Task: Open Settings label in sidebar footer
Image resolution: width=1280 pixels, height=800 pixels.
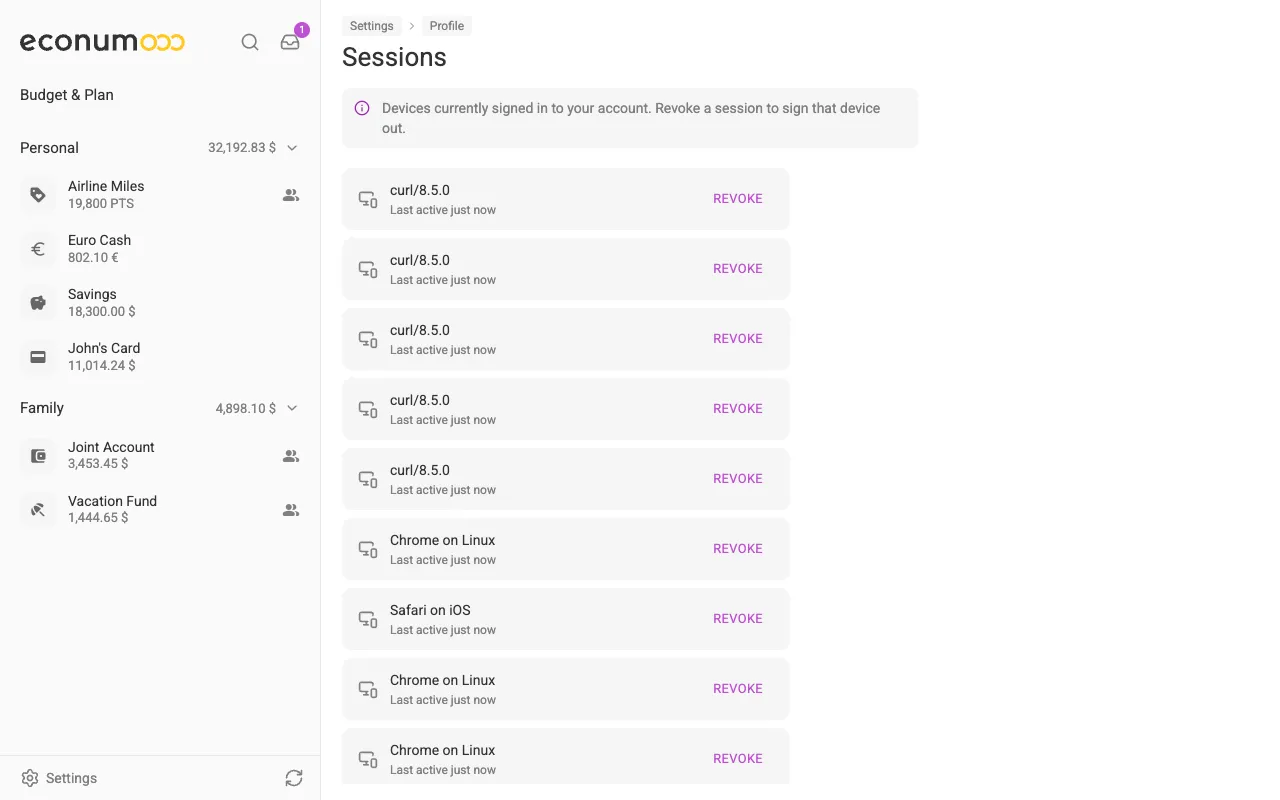Action: point(72,778)
